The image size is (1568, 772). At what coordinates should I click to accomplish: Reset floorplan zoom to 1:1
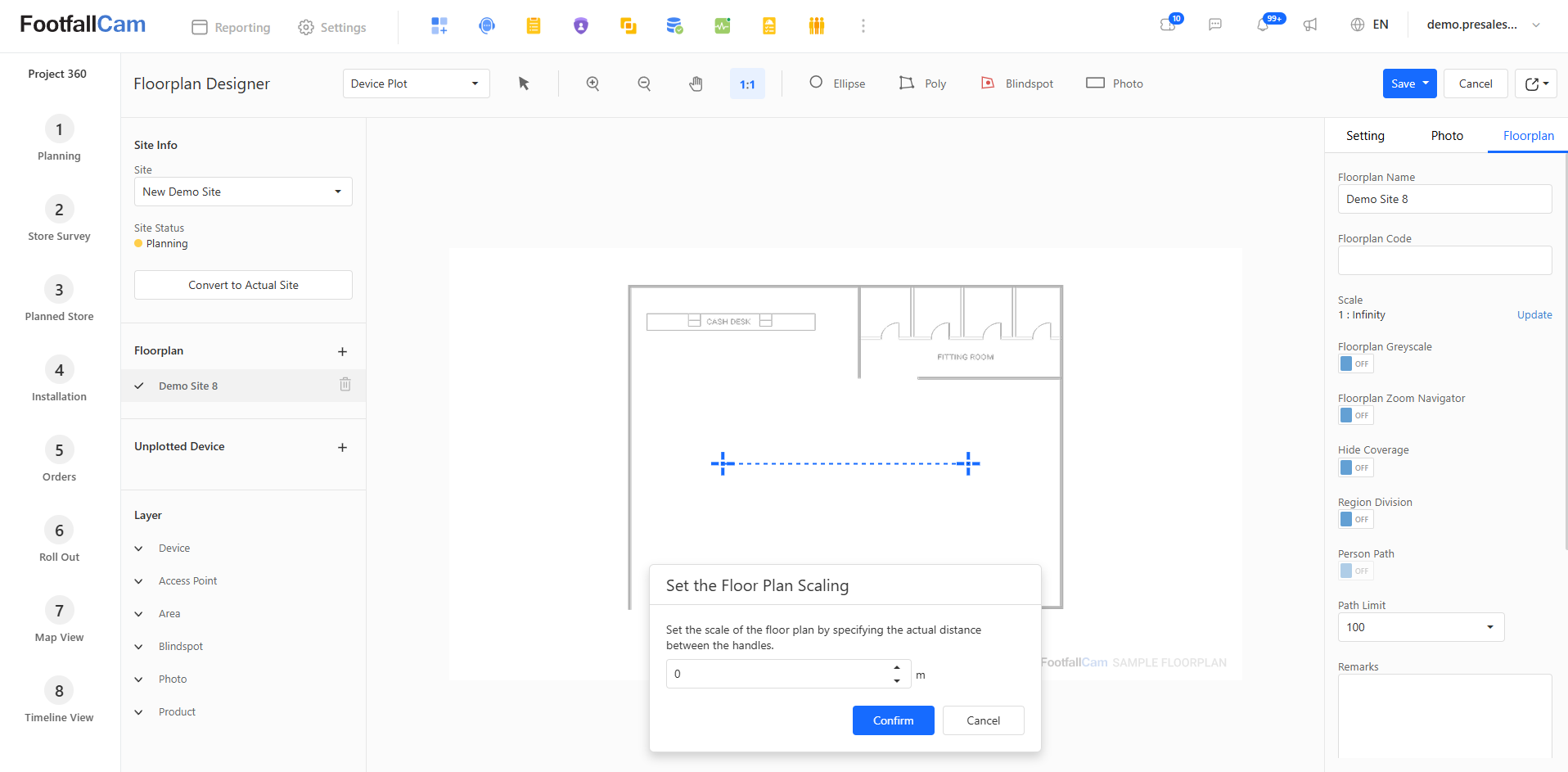click(747, 84)
